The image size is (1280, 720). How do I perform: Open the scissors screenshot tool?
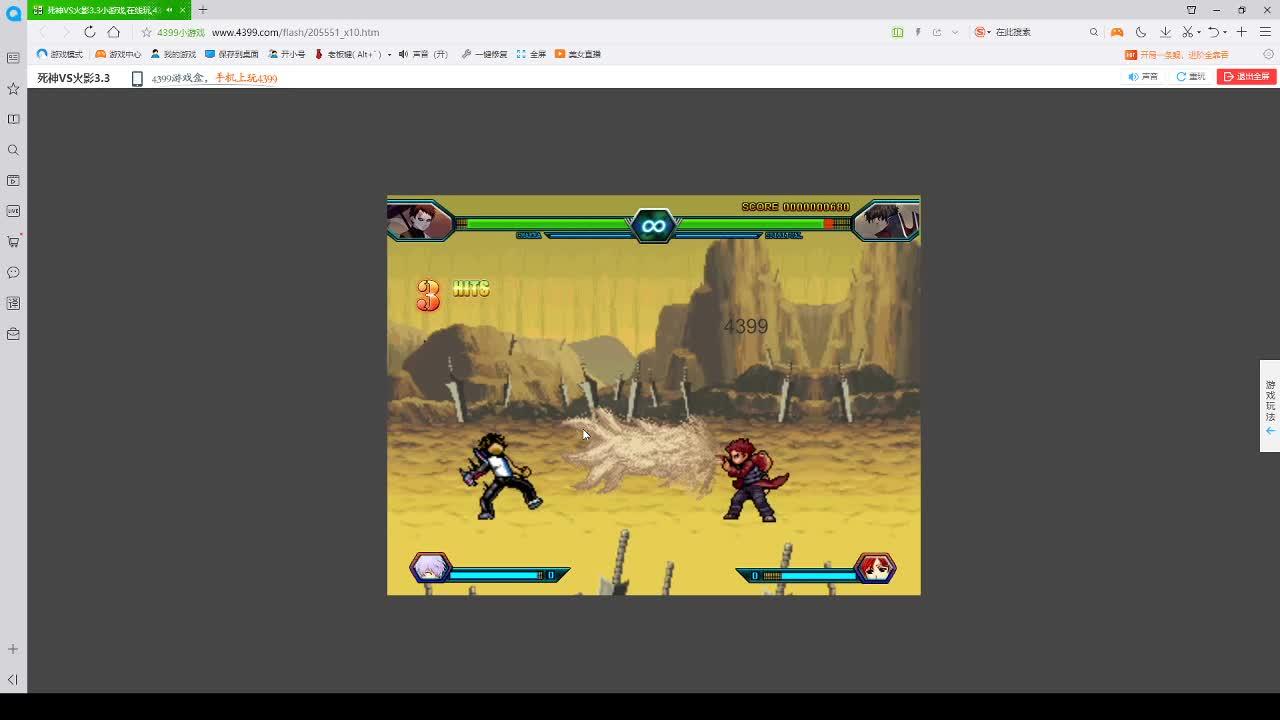click(x=1188, y=32)
